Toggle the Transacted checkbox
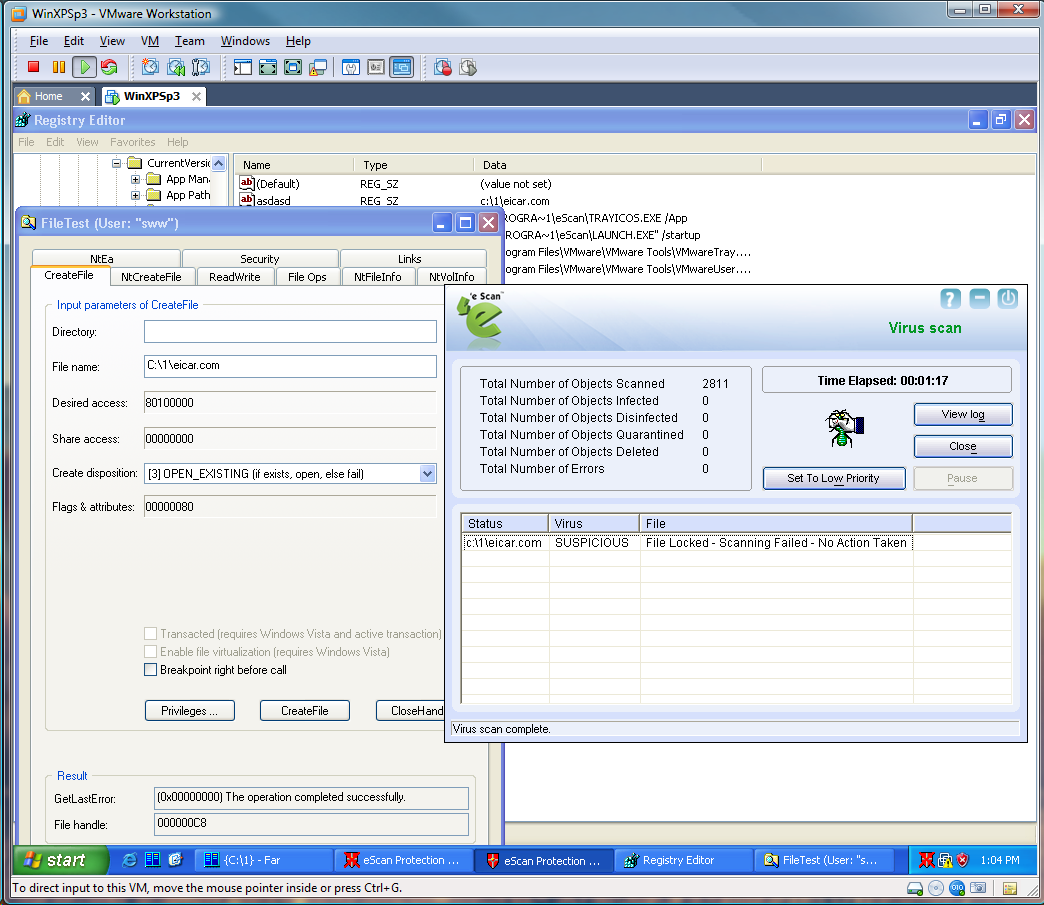The width and height of the screenshot is (1044, 905). [151, 634]
